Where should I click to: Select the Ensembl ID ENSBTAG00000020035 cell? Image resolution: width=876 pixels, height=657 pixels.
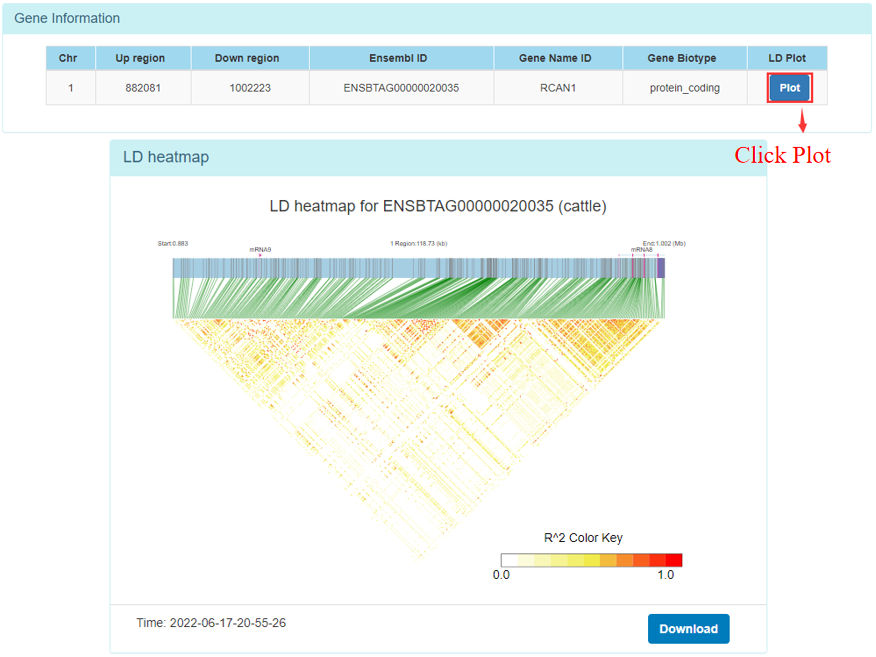(x=401, y=88)
